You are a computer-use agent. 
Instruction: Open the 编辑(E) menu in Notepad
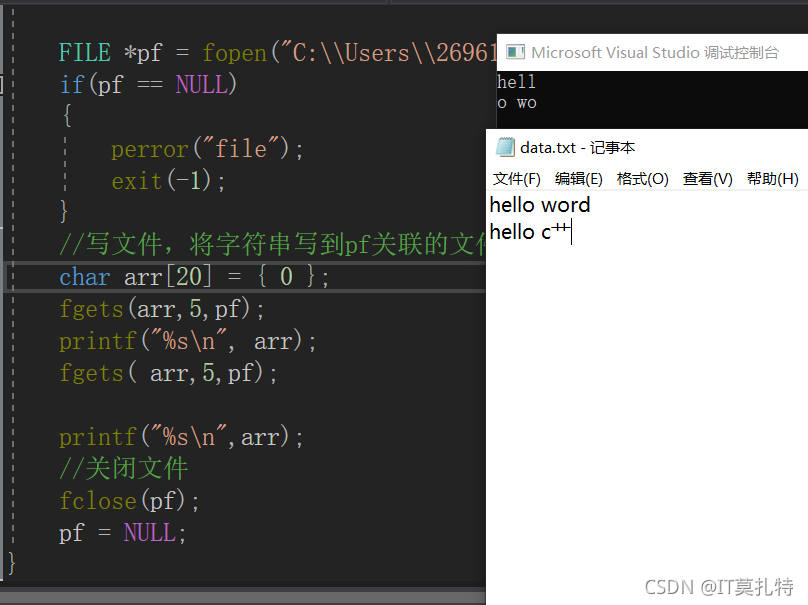(x=578, y=179)
